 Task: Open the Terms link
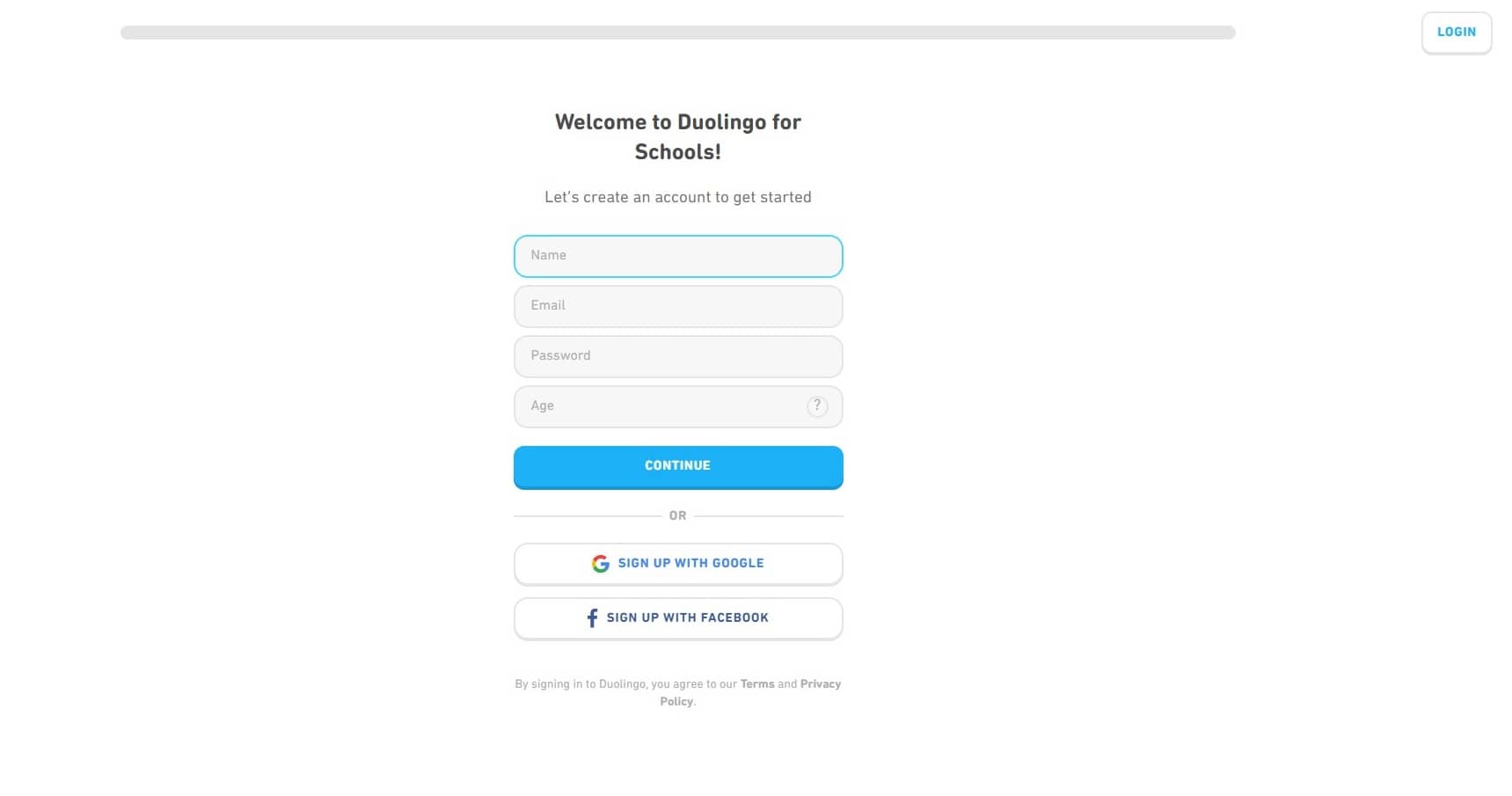click(757, 684)
